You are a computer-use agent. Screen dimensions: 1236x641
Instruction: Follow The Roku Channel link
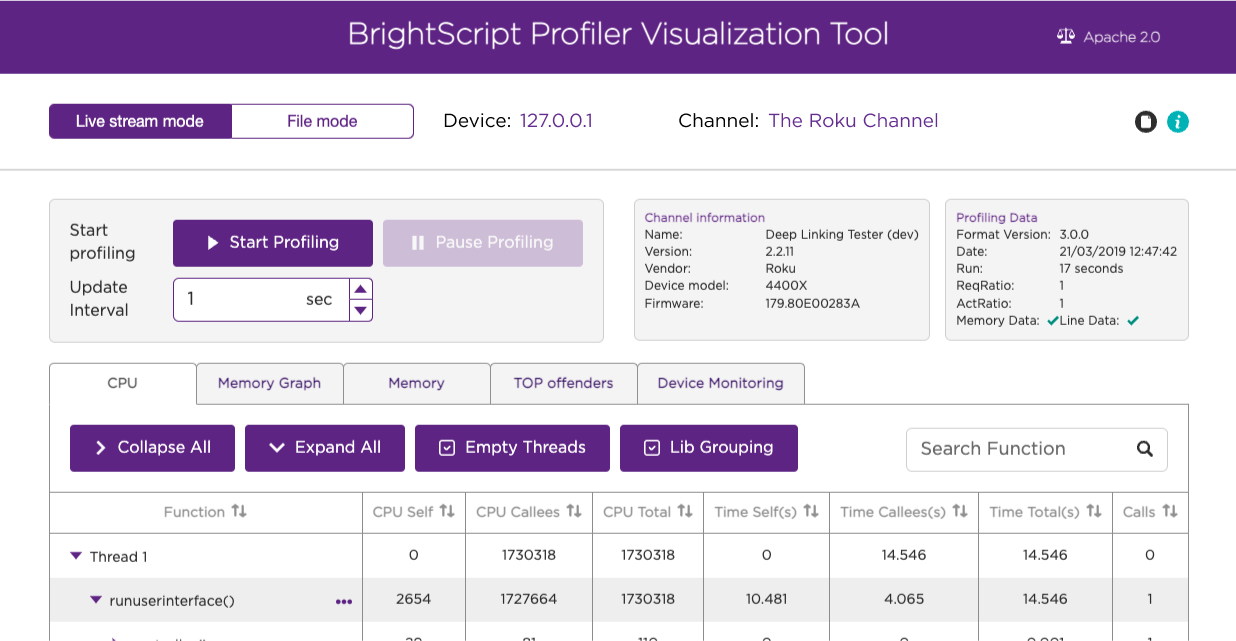tap(853, 121)
